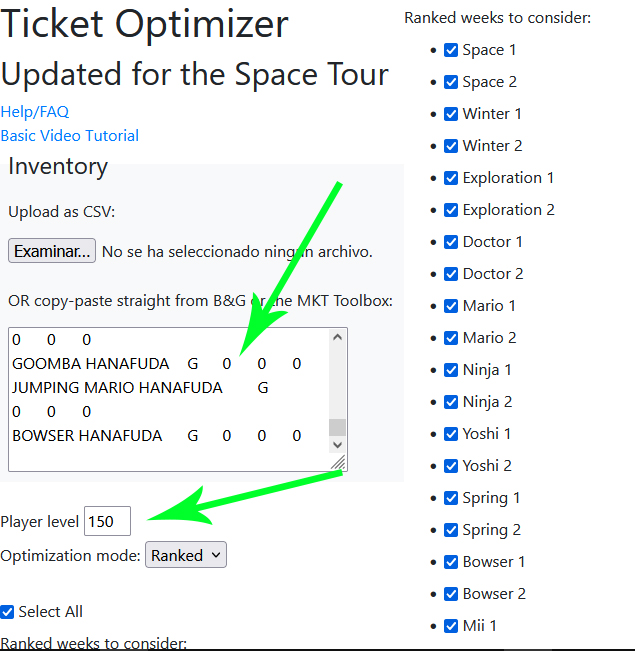Uncheck the Bowser 2 checkbox
This screenshot has width=635, height=651.
point(451,593)
